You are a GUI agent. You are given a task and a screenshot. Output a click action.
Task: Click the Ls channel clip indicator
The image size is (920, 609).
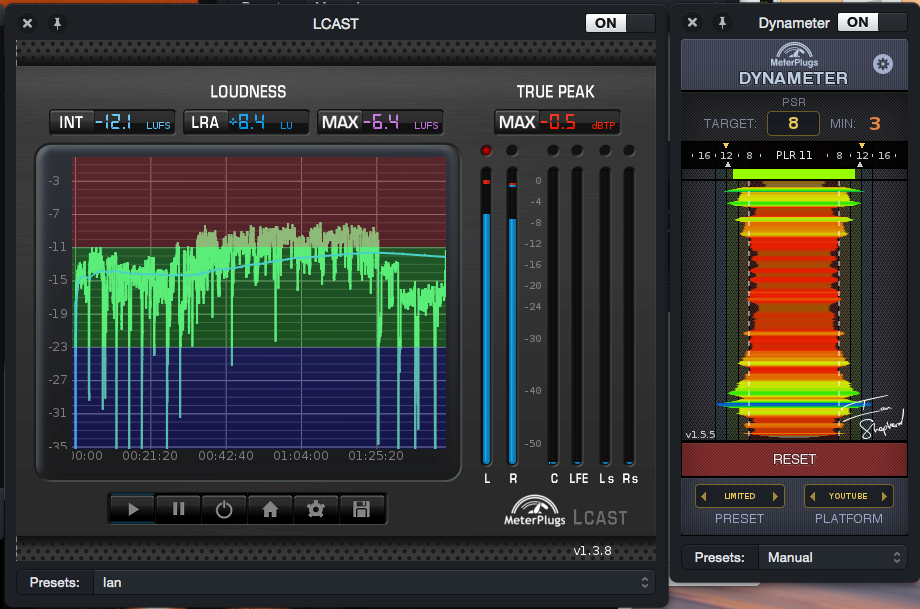coord(605,151)
